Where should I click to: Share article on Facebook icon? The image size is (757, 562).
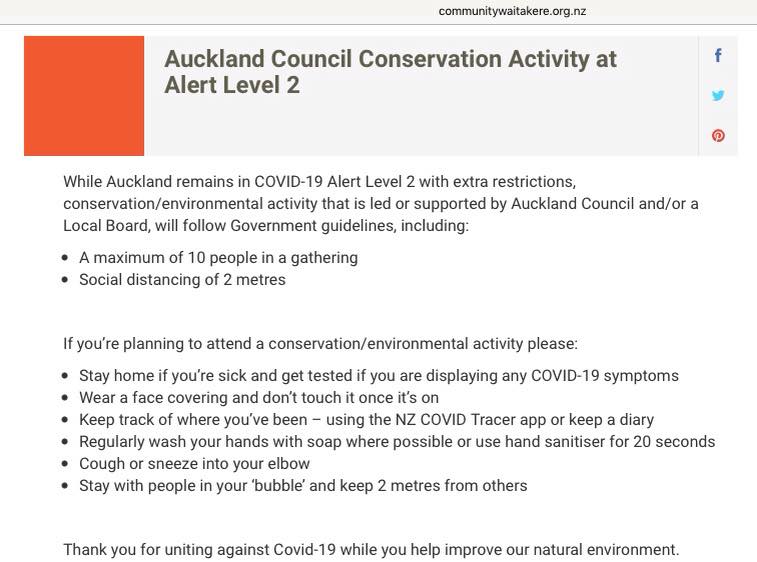pyautogui.click(x=718, y=56)
